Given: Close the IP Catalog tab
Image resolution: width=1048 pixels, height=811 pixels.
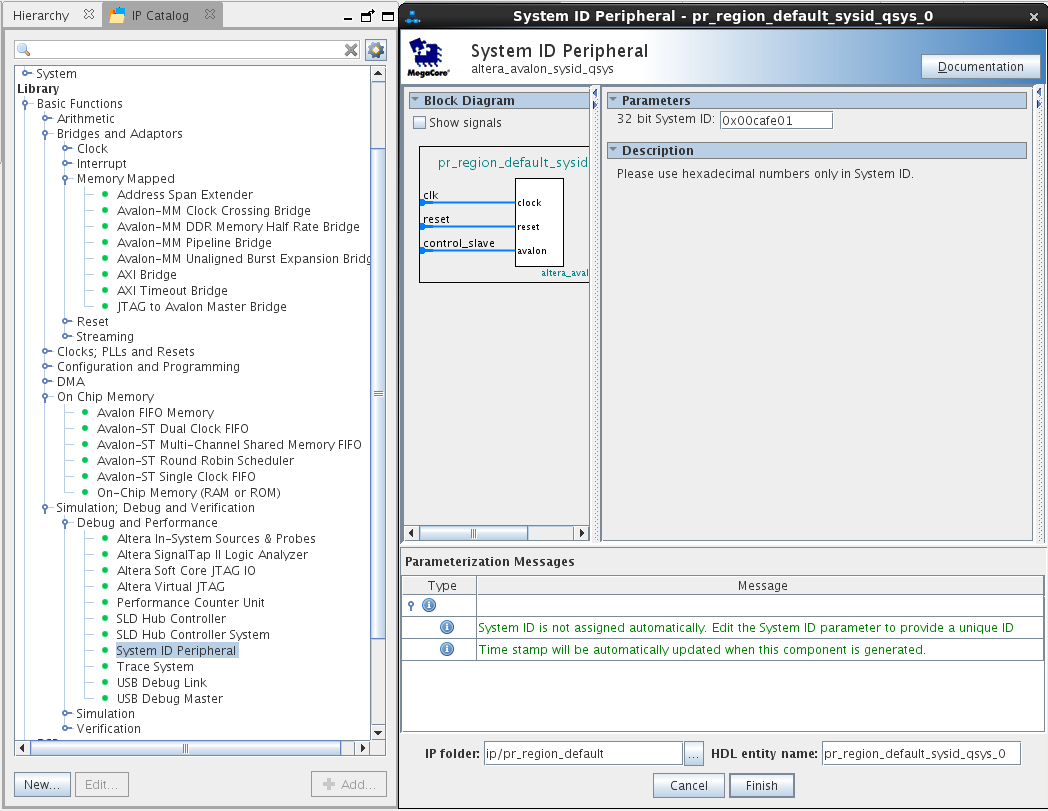Looking at the screenshot, I should (x=210, y=14).
